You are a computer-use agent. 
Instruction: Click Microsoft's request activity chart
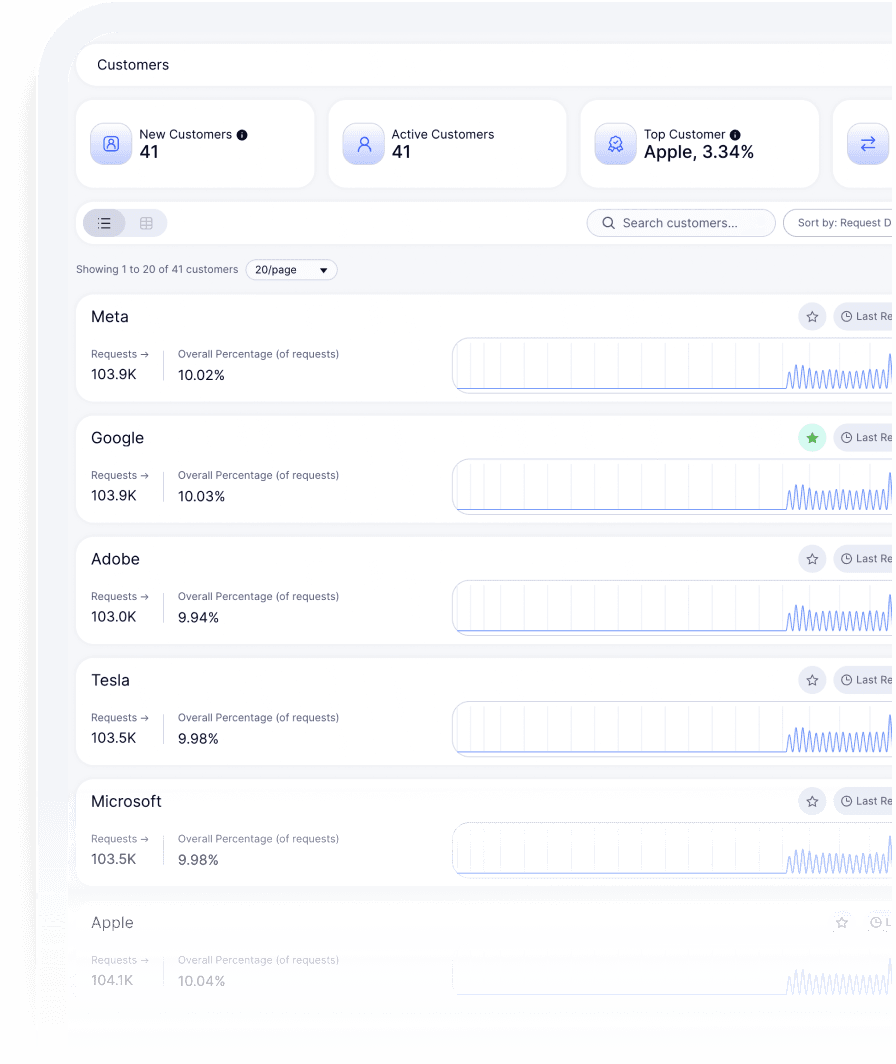click(672, 850)
